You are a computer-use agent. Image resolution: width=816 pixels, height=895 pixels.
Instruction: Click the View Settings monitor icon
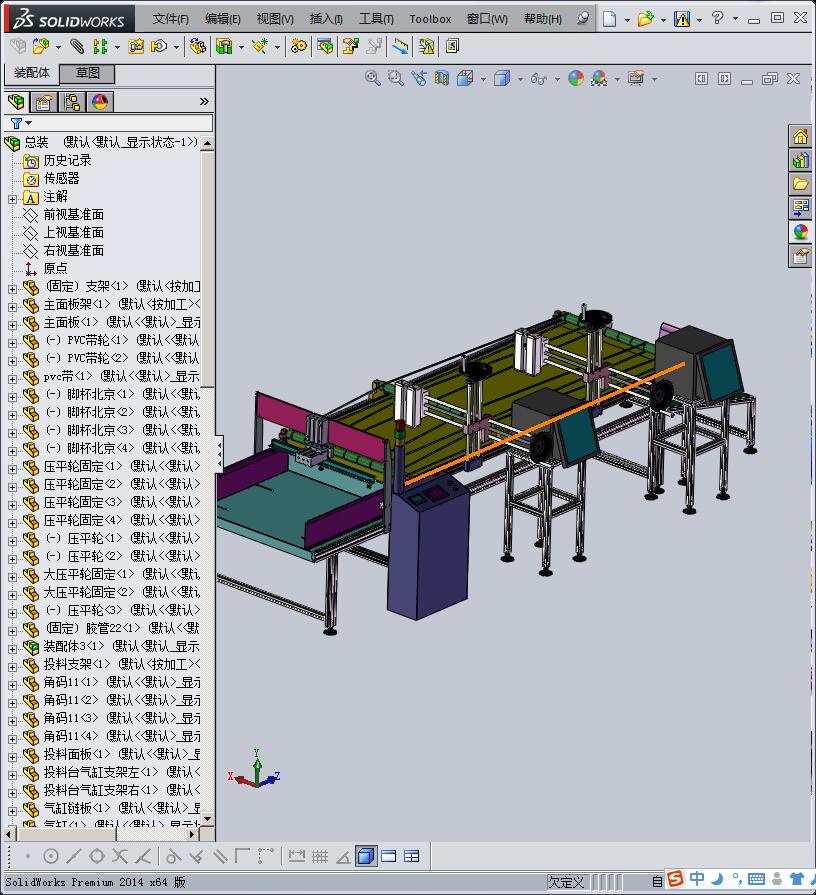(x=636, y=78)
